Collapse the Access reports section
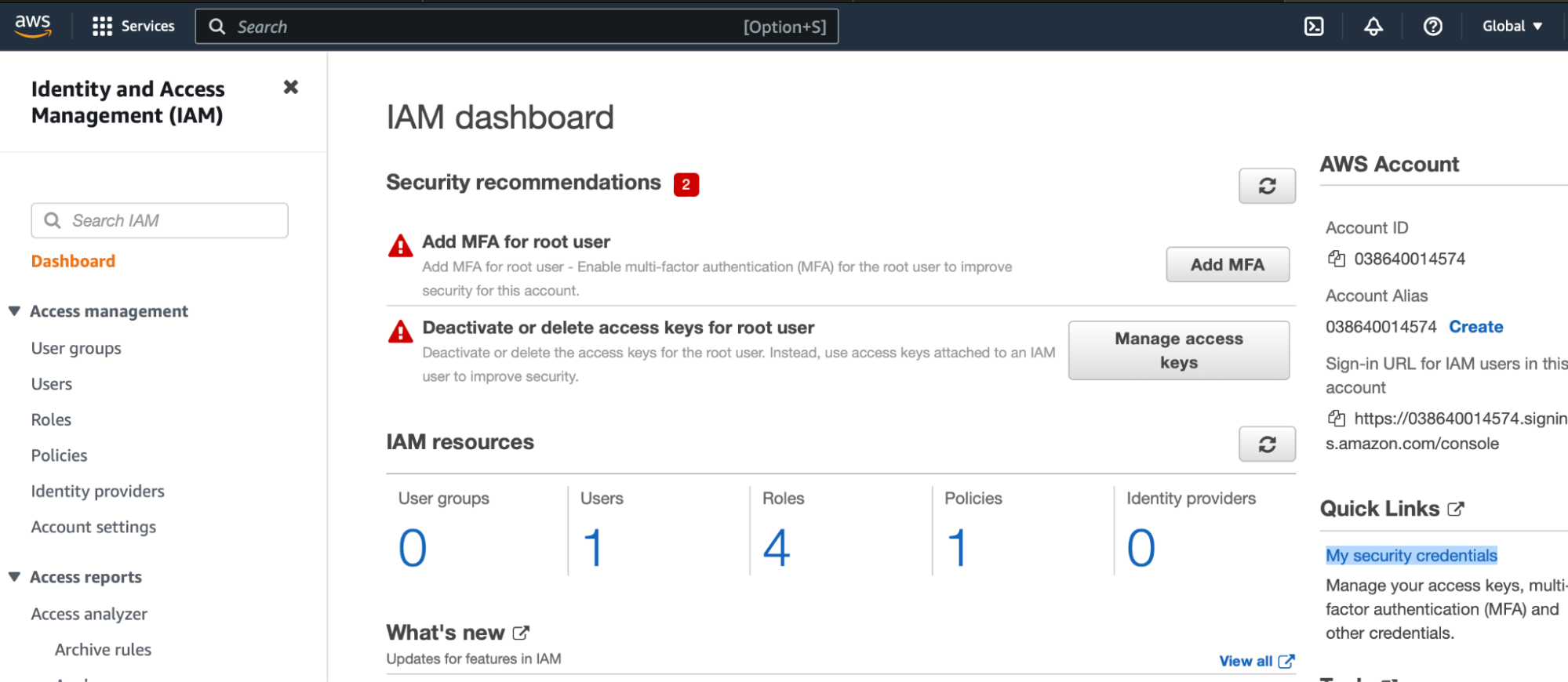The height and width of the screenshot is (682, 1568). [x=14, y=577]
